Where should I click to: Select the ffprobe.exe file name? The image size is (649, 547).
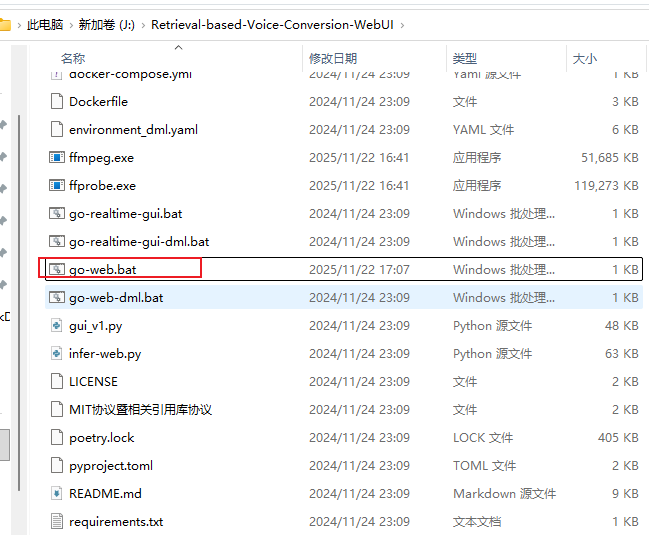102,186
